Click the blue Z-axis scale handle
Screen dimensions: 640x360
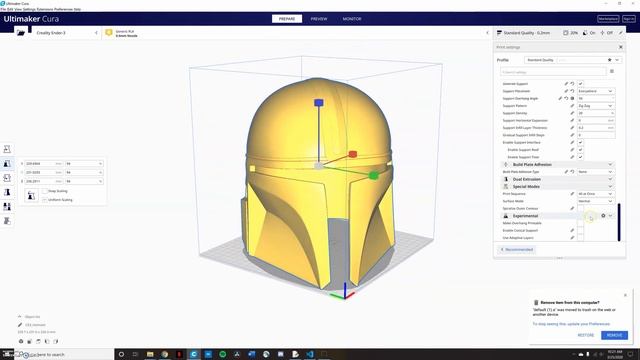(x=319, y=102)
